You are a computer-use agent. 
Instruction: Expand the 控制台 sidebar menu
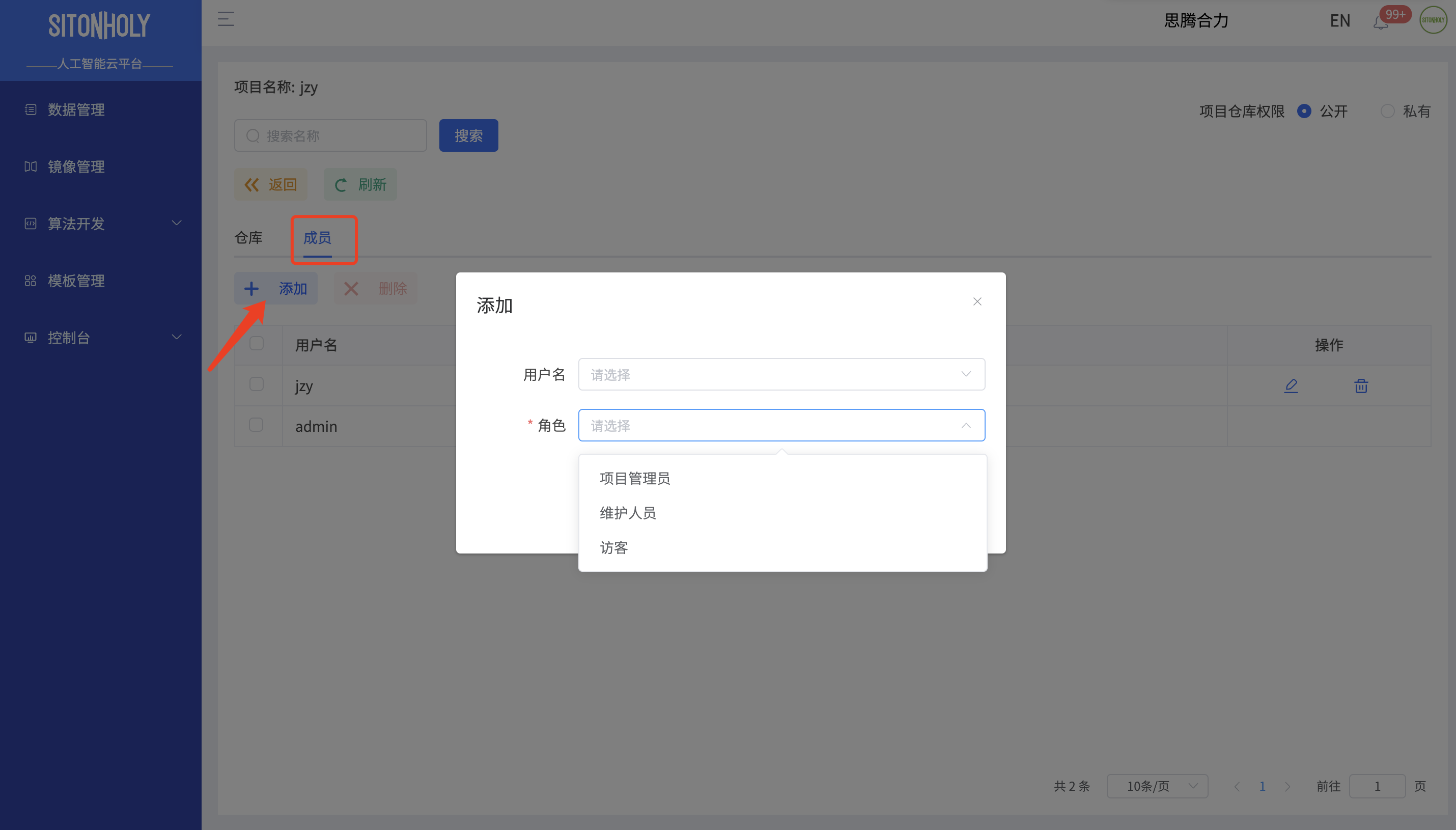(101, 338)
